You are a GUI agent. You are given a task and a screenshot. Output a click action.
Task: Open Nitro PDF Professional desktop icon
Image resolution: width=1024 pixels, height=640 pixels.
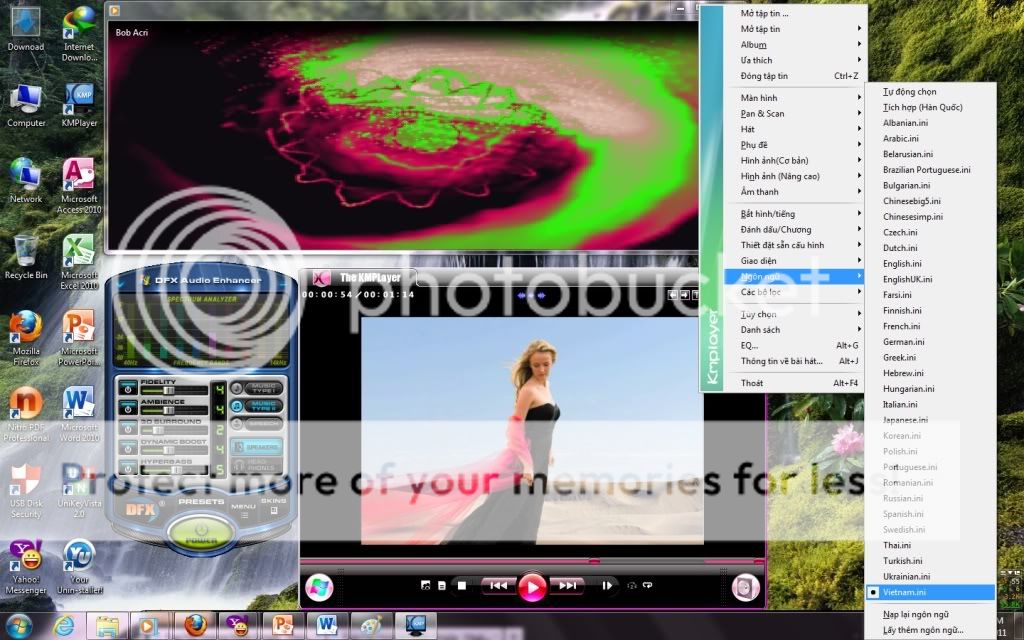point(26,415)
